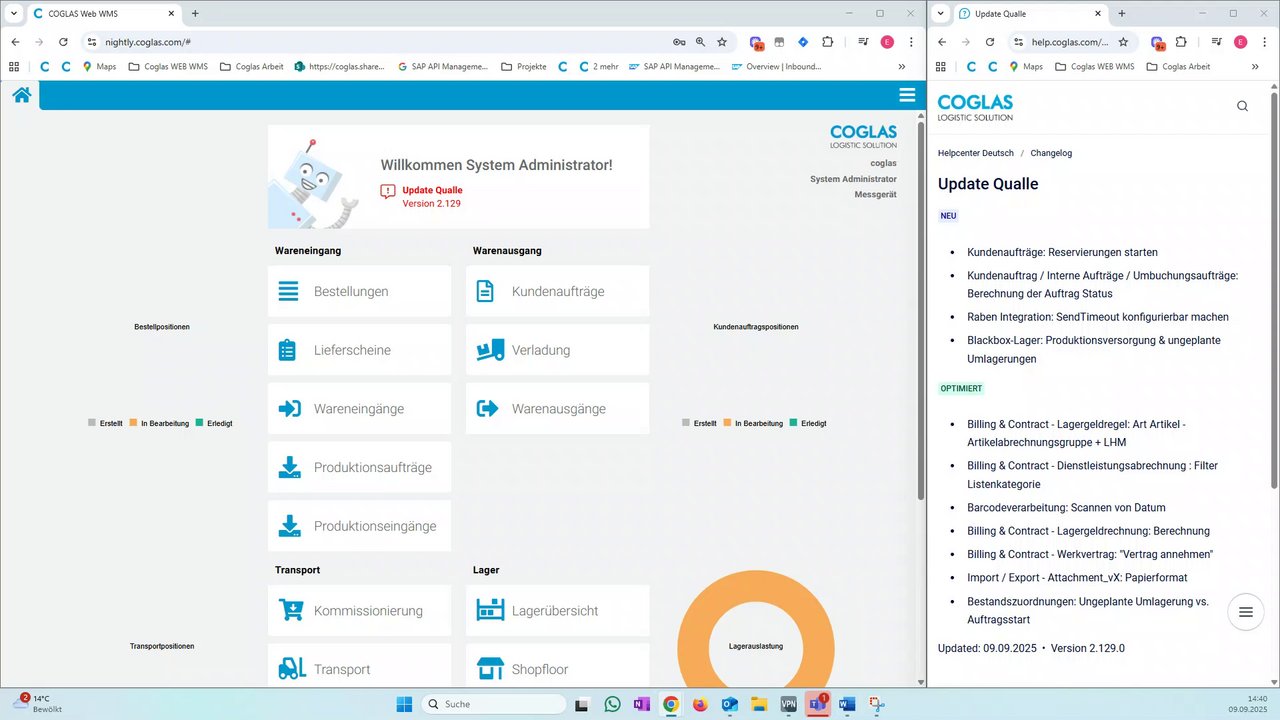The width and height of the screenshot is (1280, 720).
Task: Open Produktionseingänge tile
Action: [x=359, y=526]
